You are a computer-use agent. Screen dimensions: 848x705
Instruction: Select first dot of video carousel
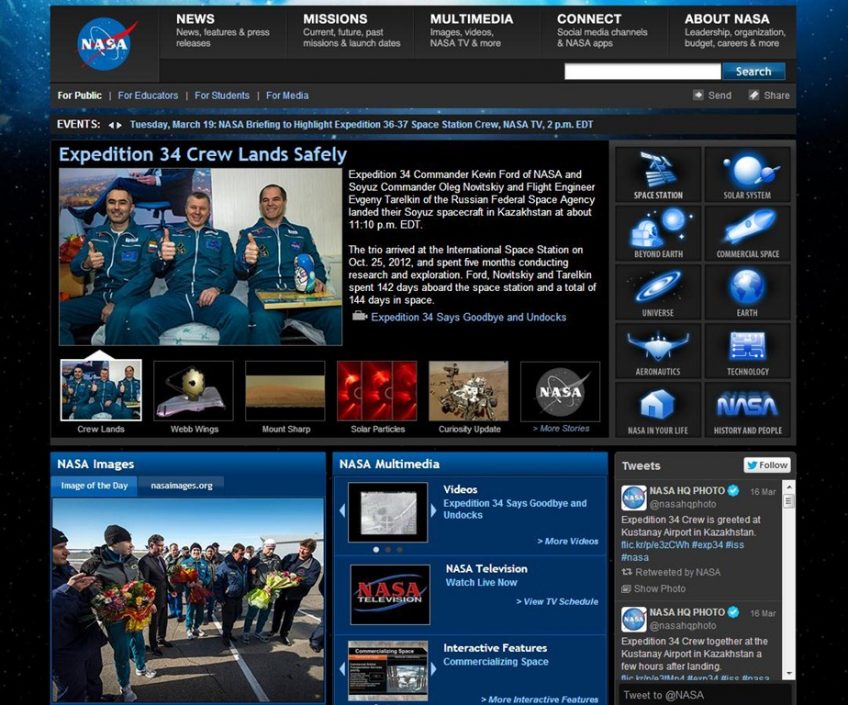[x=376, y=549]
